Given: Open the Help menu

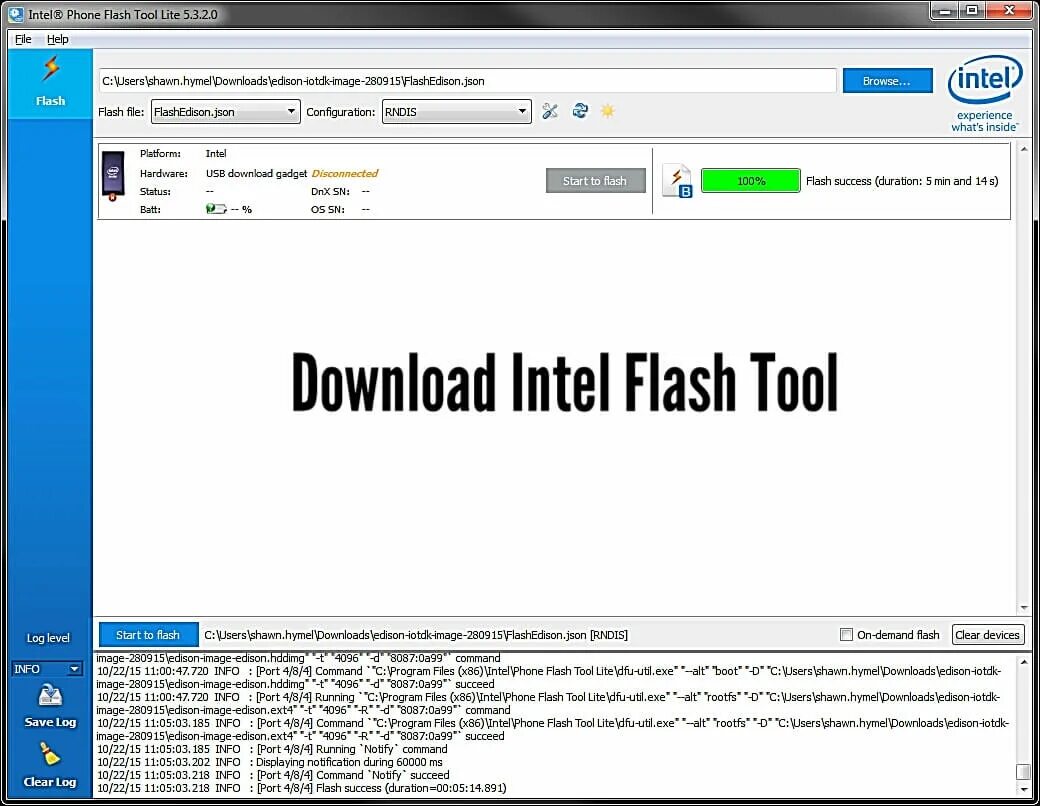Looking at the screenshot, I should (58, 39).
